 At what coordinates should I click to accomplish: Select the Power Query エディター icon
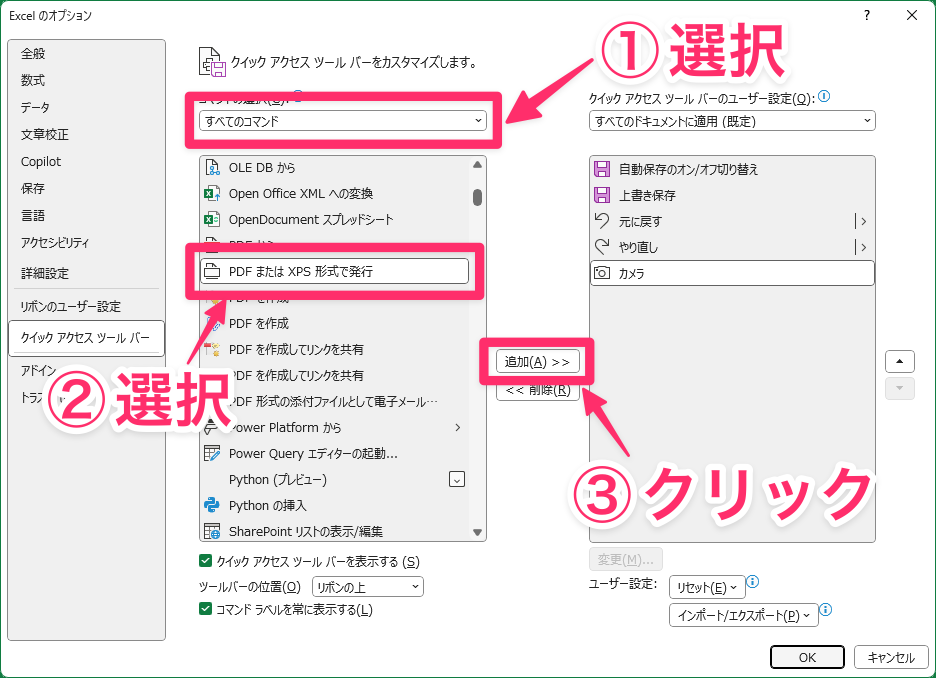pyautogui.click(x=212, y=454)
